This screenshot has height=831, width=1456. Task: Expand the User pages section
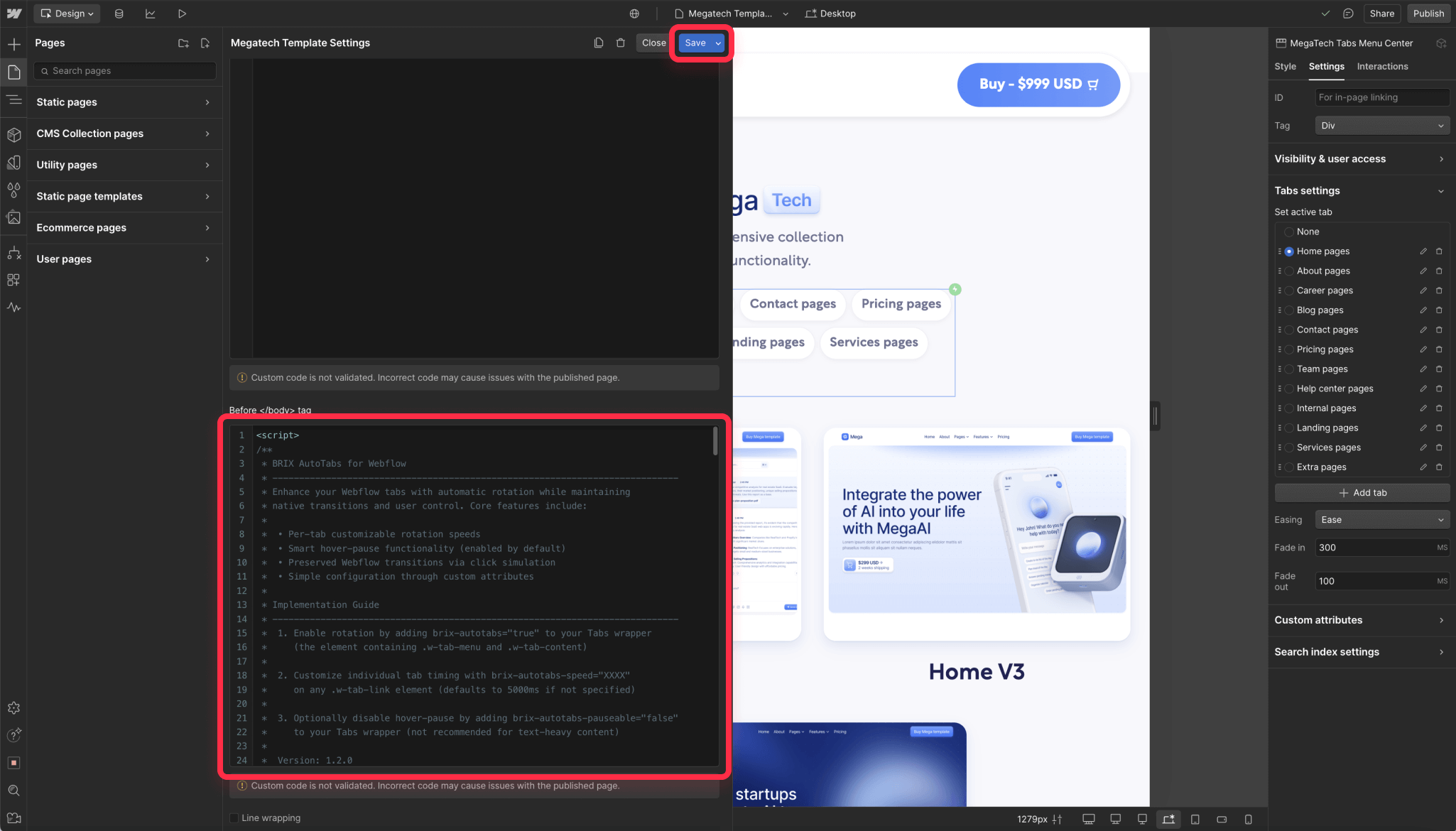(x=124, y=259)
